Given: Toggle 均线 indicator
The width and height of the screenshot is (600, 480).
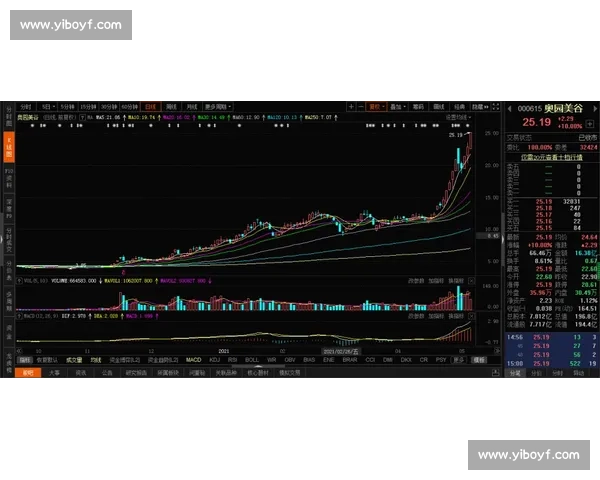Looking at the screenshot, I should pos(95,360).
